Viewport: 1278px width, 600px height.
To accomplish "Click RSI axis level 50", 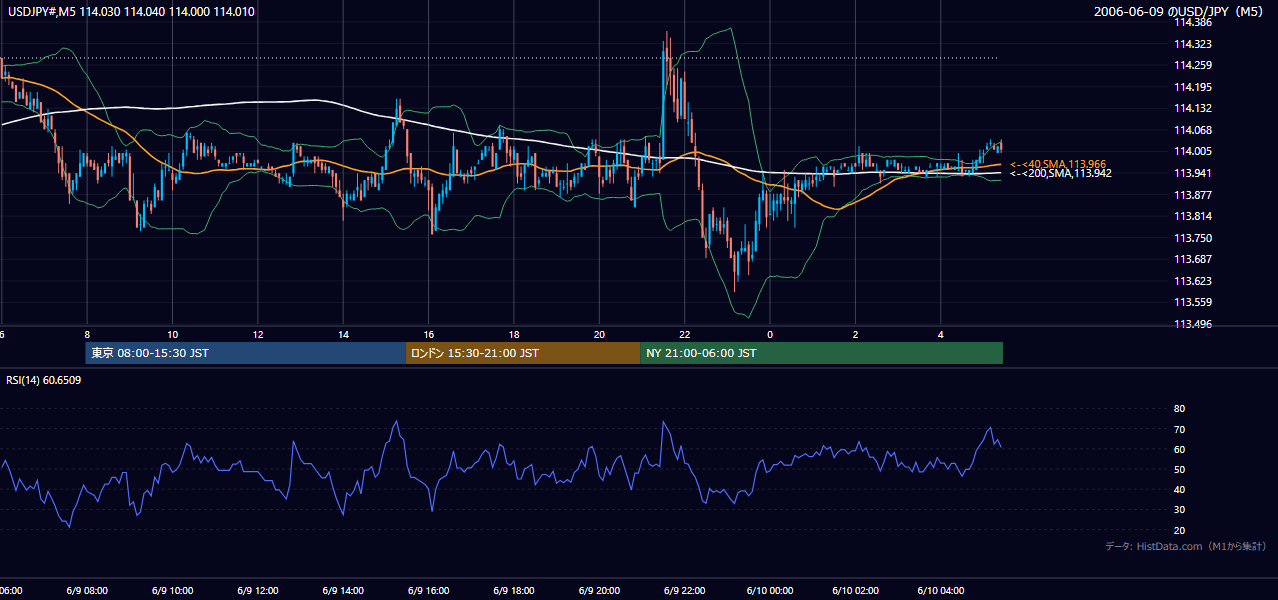I will tap(1179, 469).
